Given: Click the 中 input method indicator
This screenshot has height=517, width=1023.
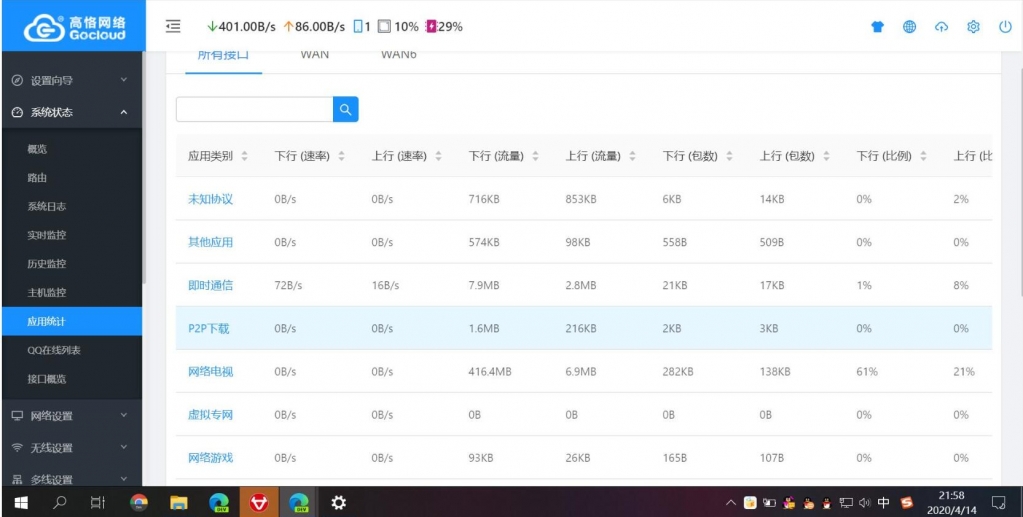Looking at the screenshot, I should pyautogui.click(x=883, y=503).
